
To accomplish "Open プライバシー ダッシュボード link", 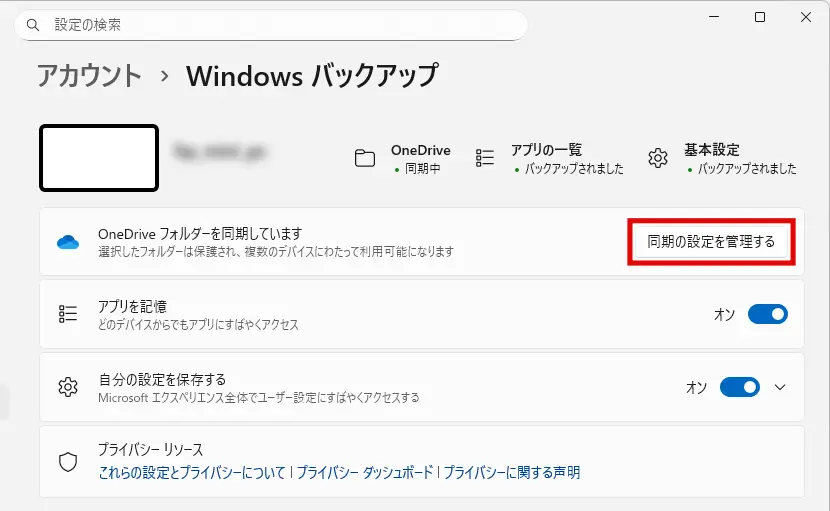I will click(x=365, y=472).
